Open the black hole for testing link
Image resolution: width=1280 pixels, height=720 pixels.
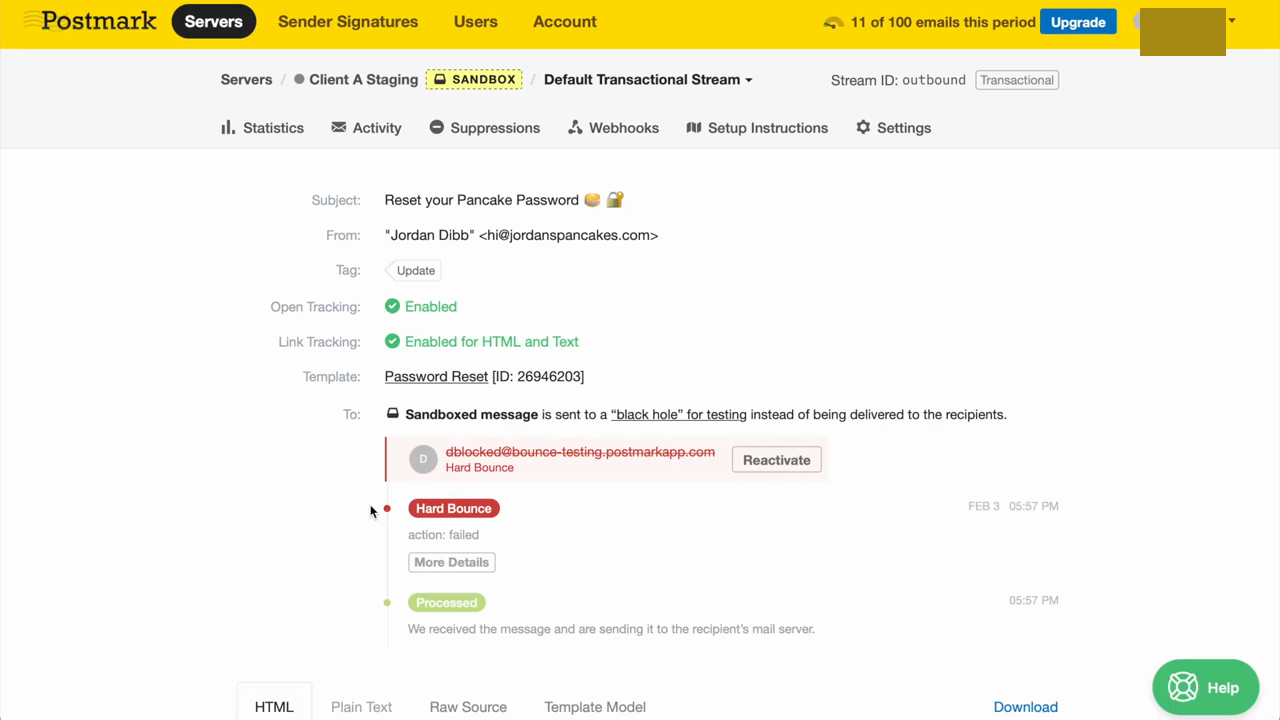679,414
